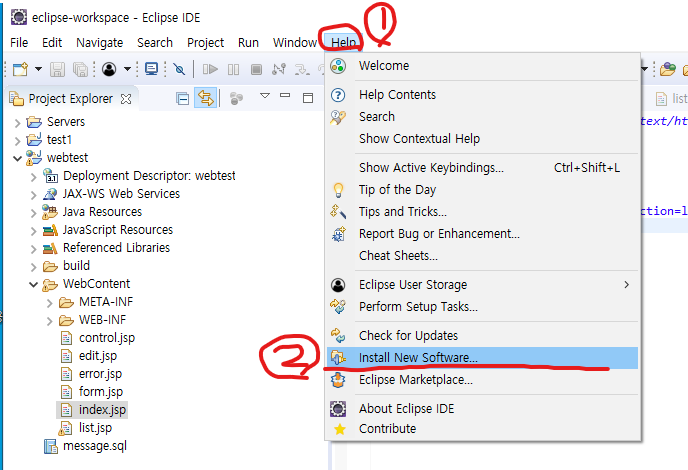Open the dropdown beside the user toolbar icon

coord(127,69)
